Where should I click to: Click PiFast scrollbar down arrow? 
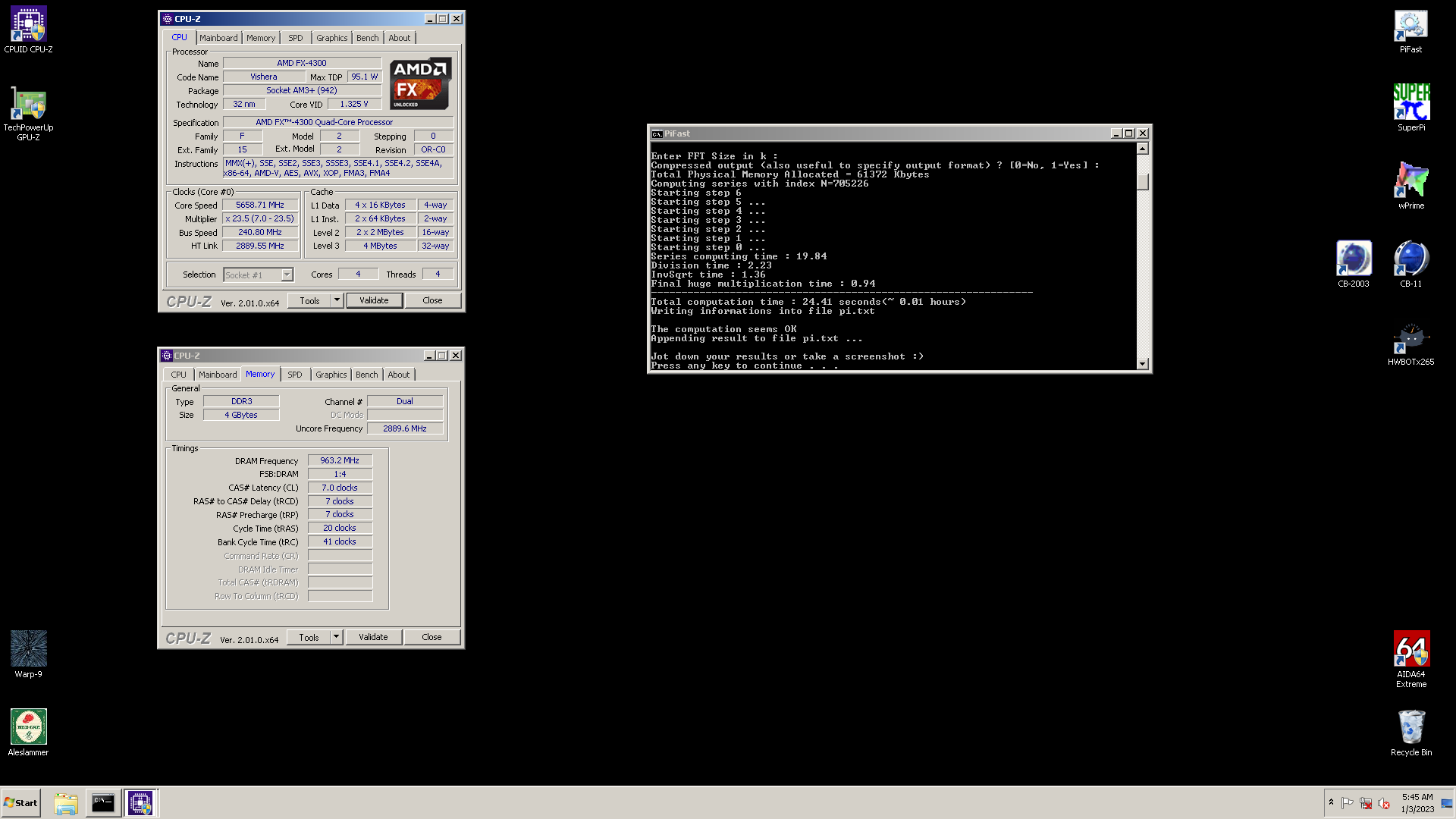point(1142,364)
